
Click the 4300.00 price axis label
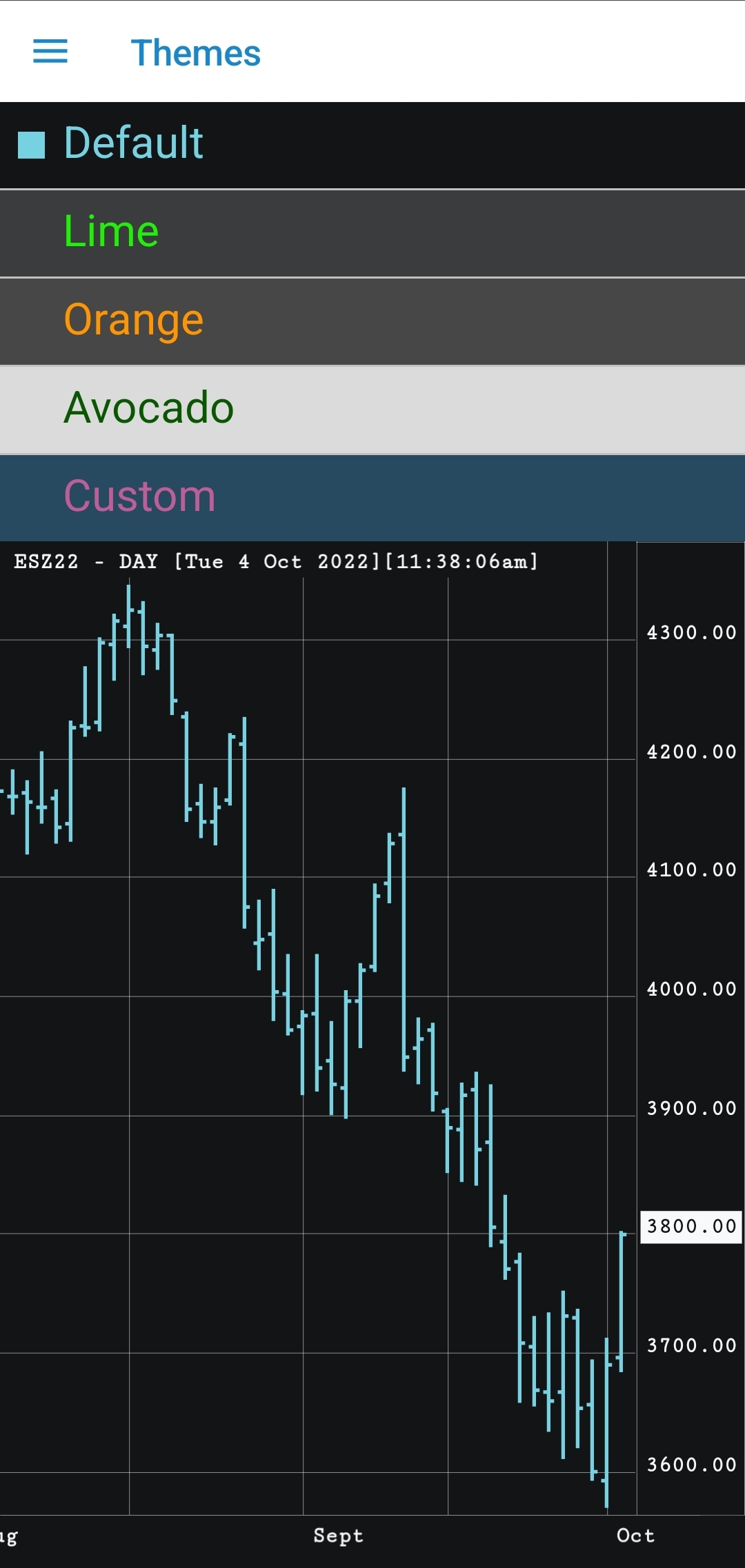point(691,632)
